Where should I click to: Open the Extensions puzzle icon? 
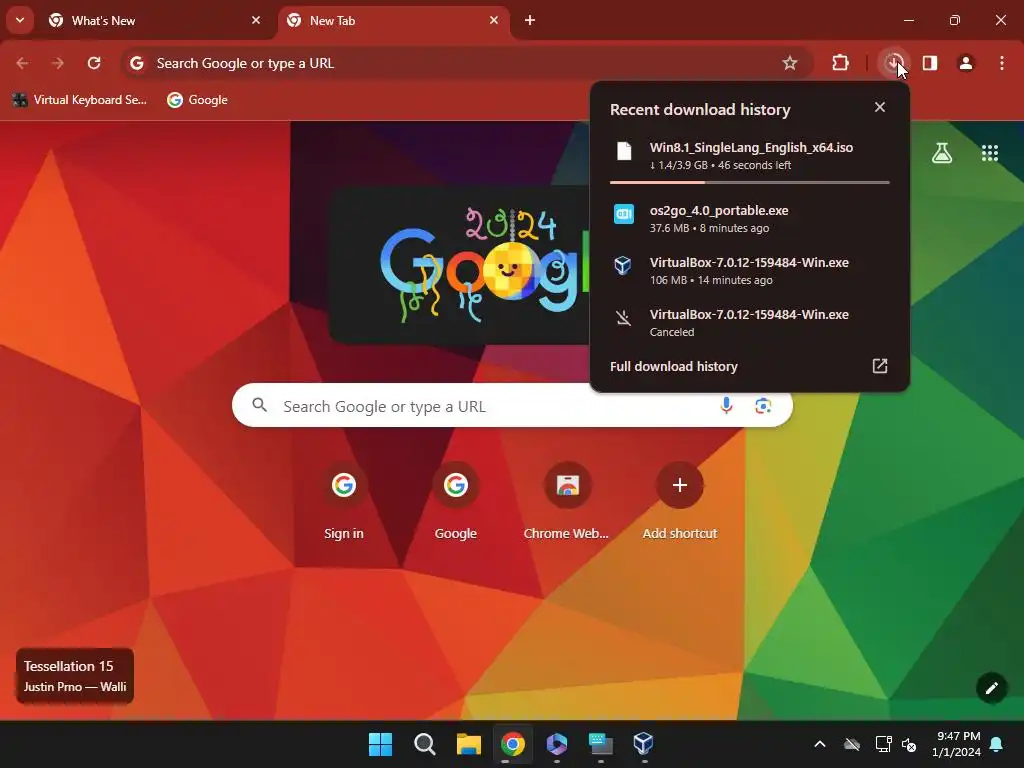click(x=840, y=63)
